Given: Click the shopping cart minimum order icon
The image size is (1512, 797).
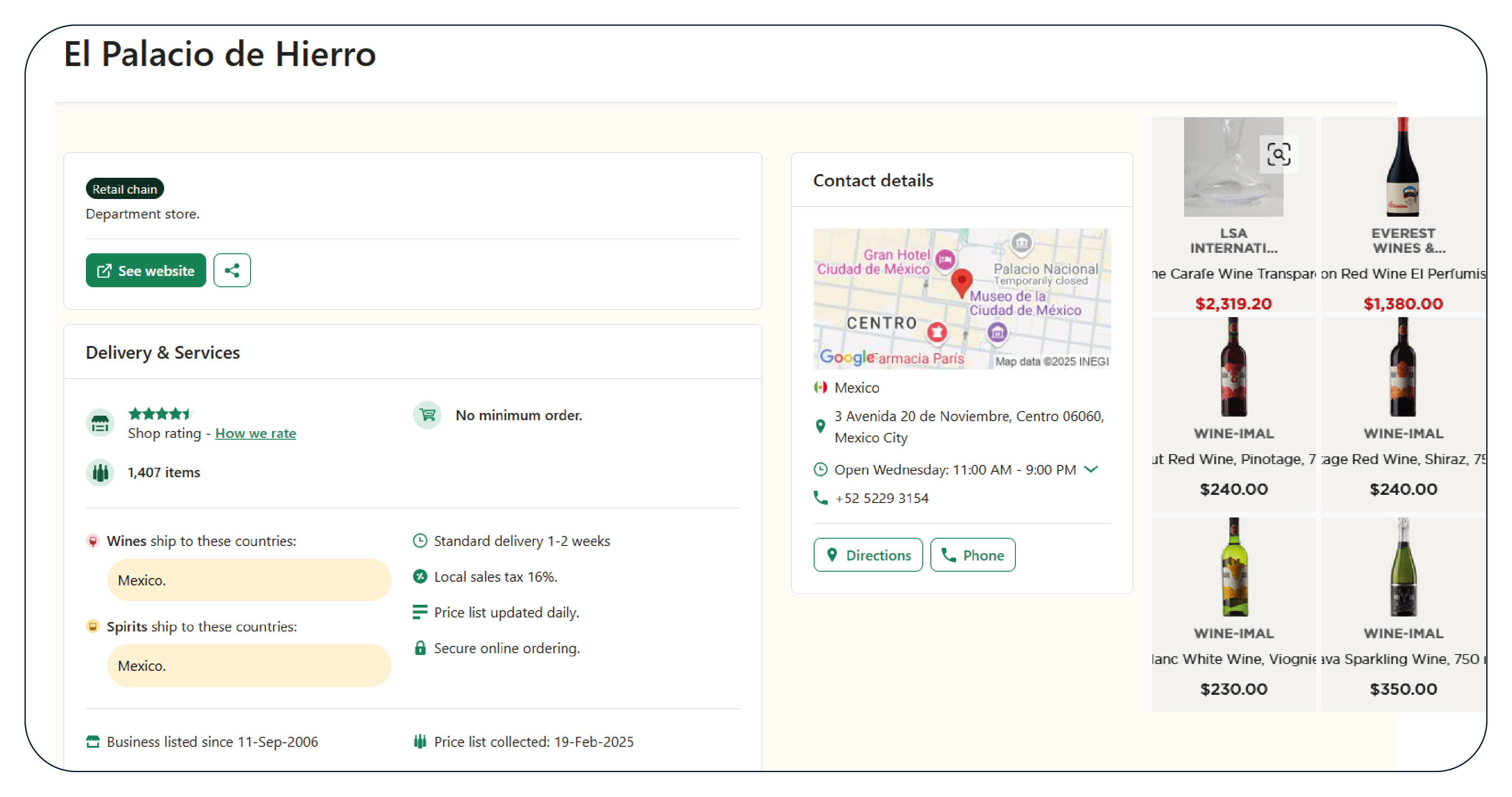Looking at the screenshot, I should coord(427,415).
